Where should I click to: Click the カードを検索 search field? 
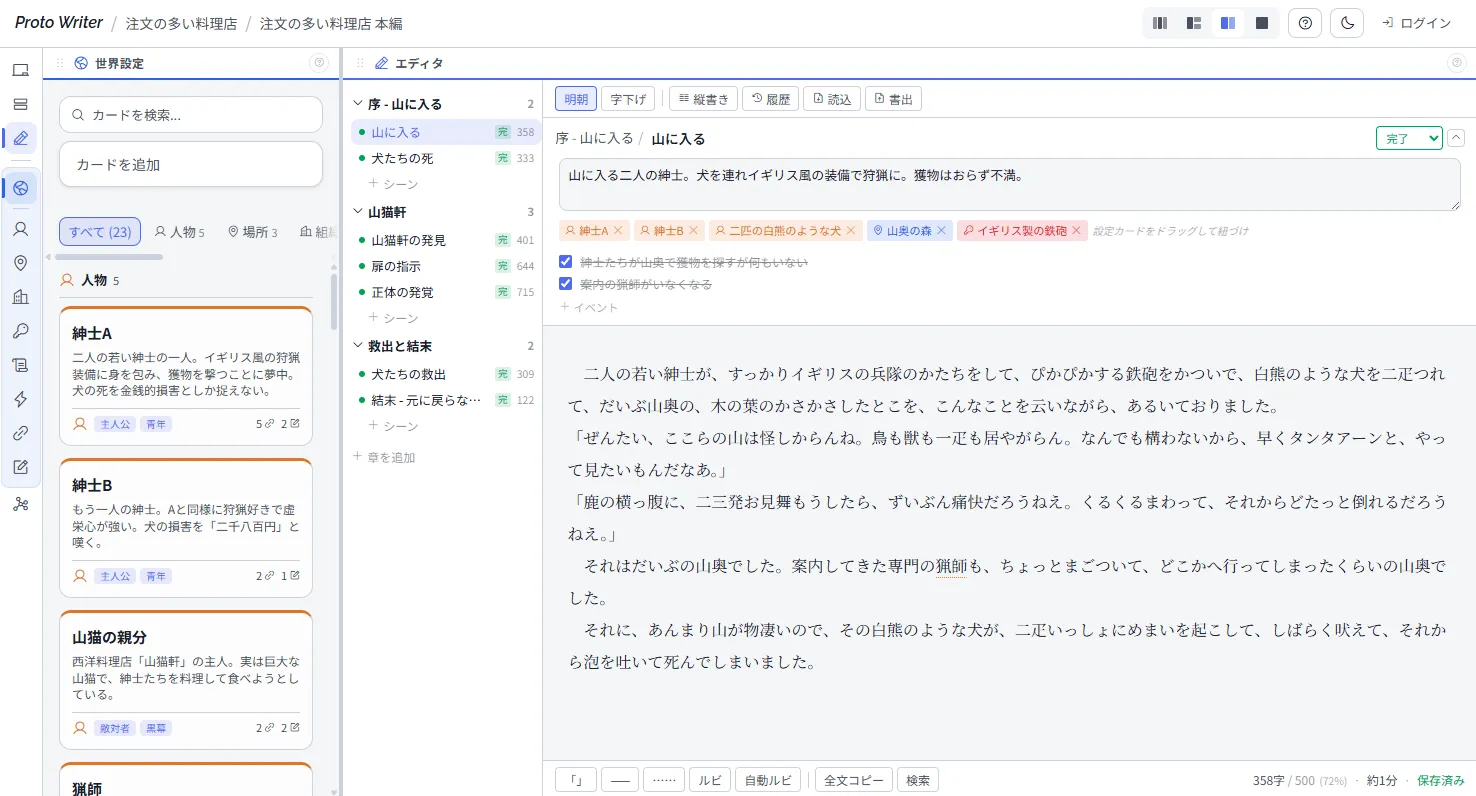[x=190, y=115]
